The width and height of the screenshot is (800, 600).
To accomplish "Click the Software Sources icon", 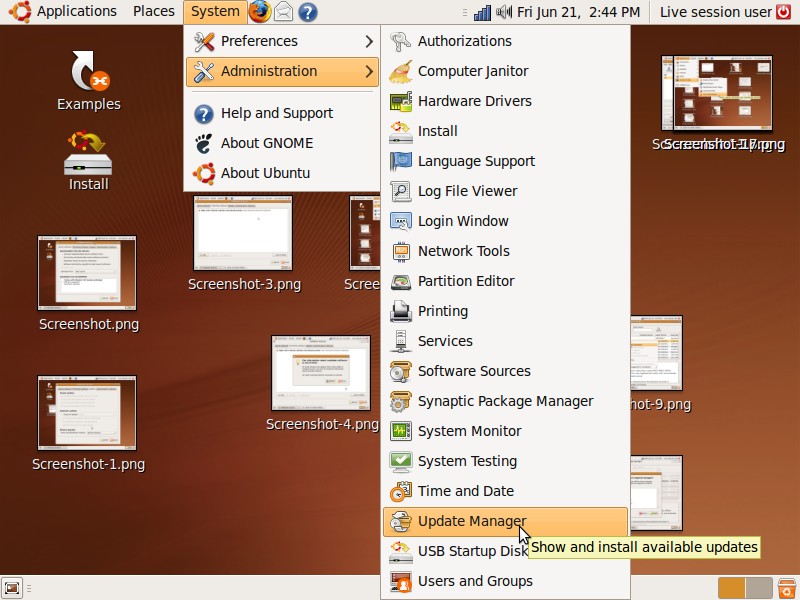I will tap(401, 371).
